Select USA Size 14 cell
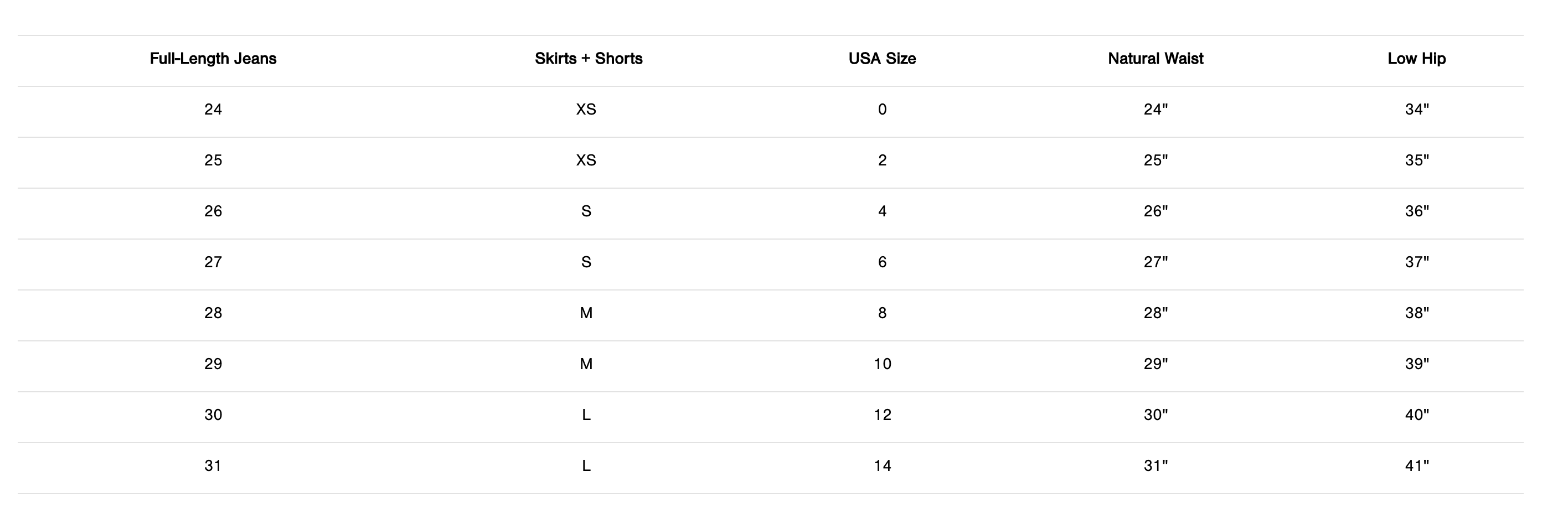 [x=882, y=466]
